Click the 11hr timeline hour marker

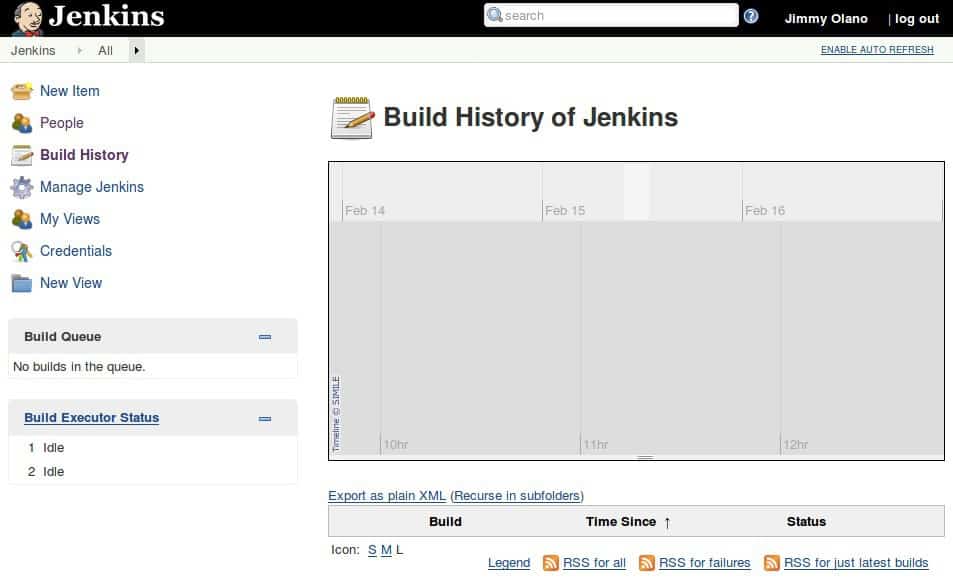[596, 445]
